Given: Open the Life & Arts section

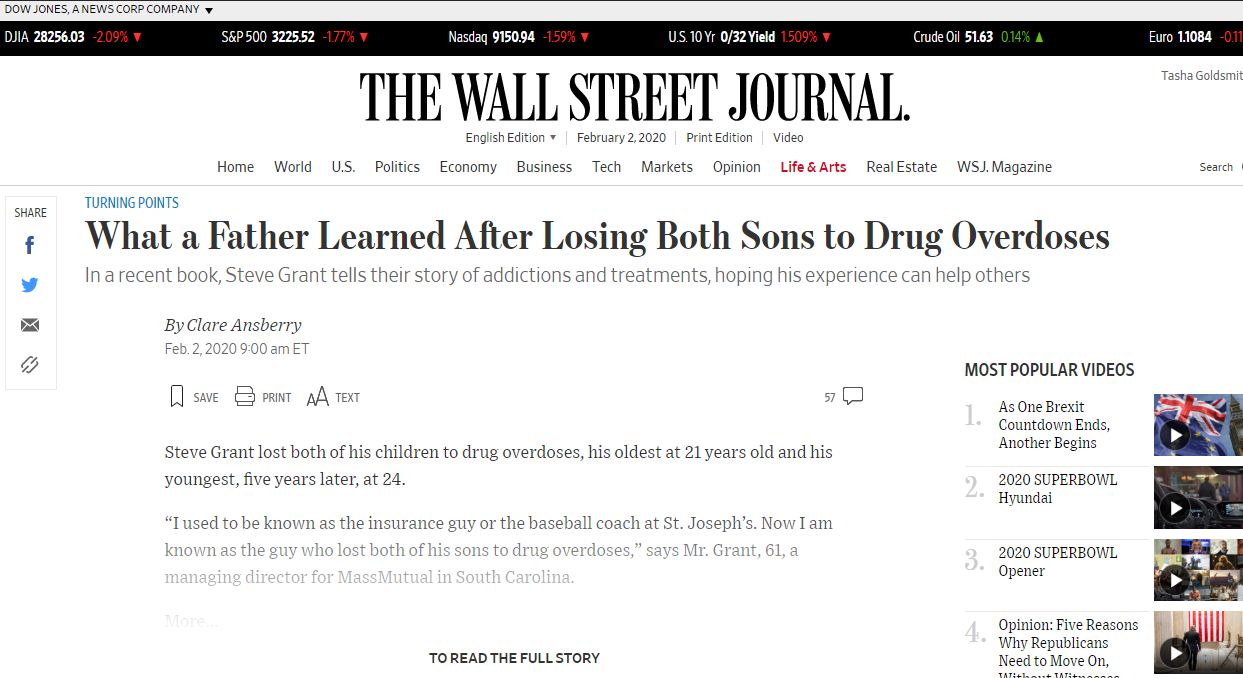Looking at the screenshot, I should [813, 167].
